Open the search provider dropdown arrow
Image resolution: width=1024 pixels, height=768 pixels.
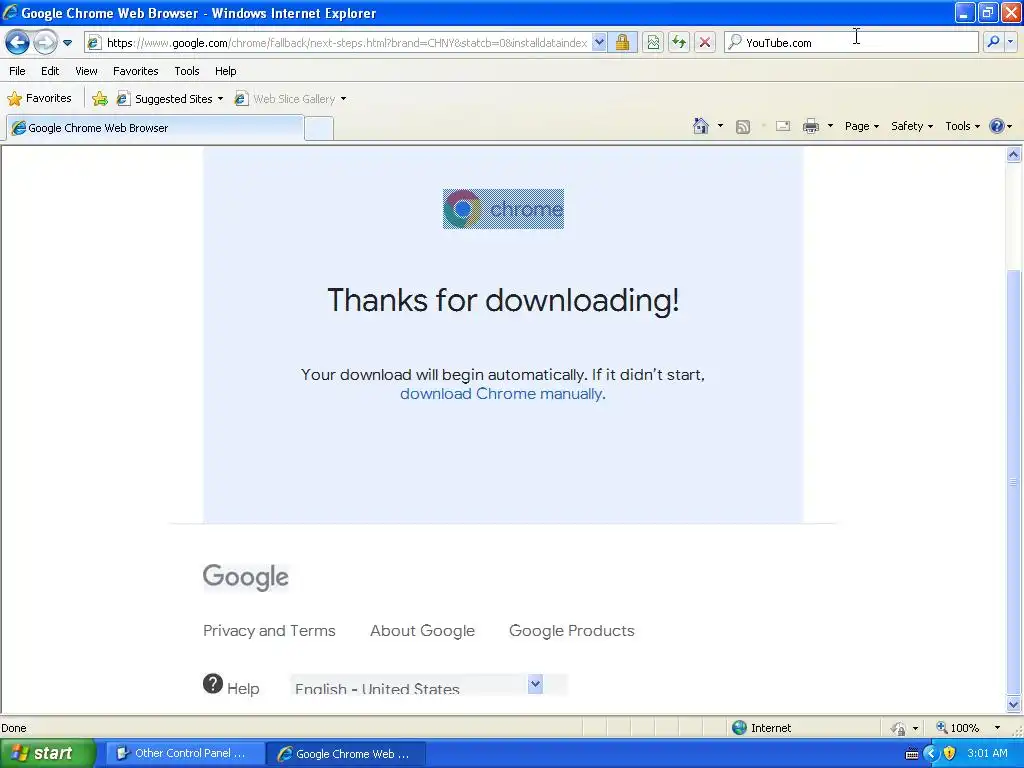(x=1010, y=43)
